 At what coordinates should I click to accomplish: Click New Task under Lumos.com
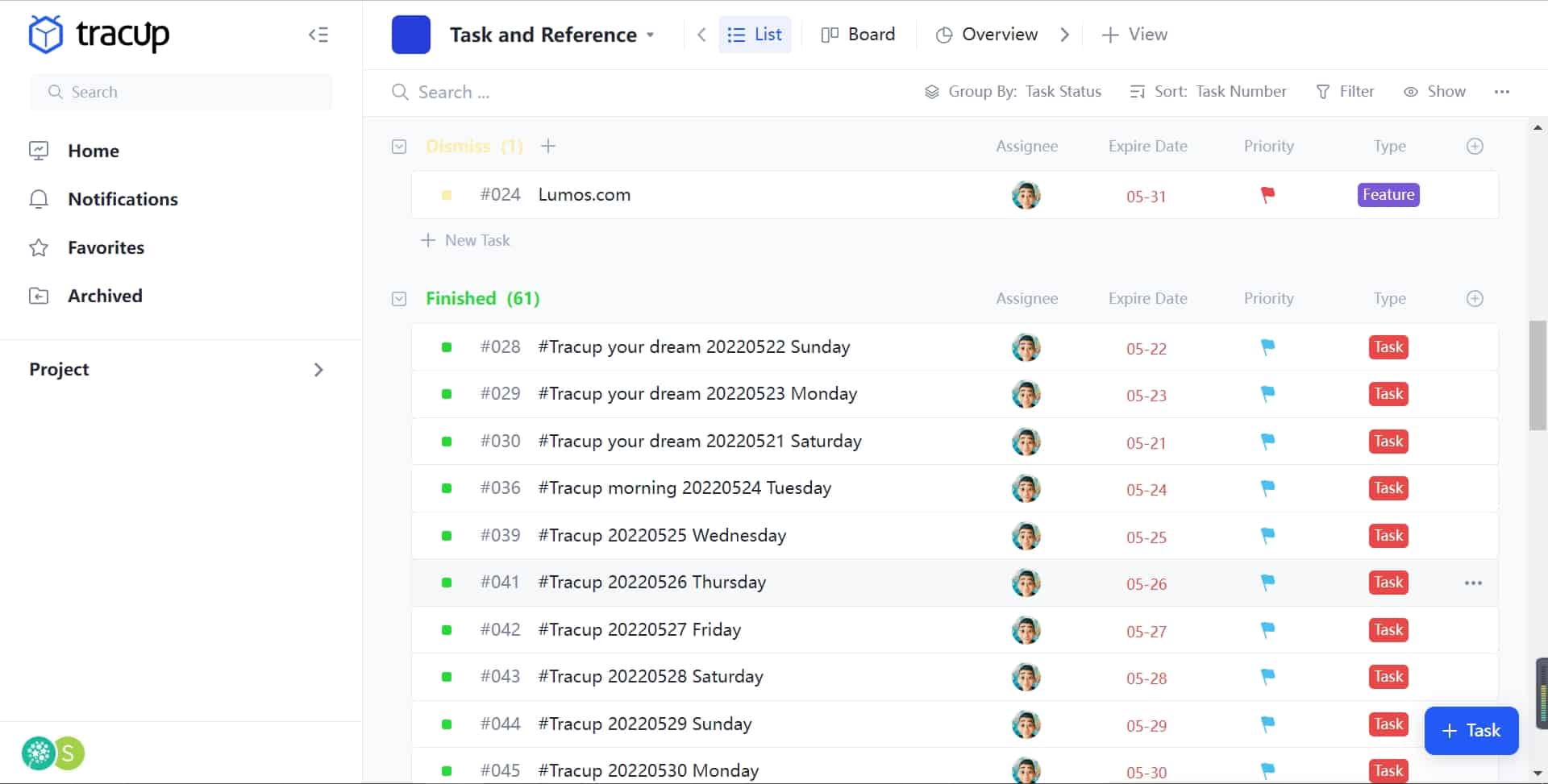point(466,240)
